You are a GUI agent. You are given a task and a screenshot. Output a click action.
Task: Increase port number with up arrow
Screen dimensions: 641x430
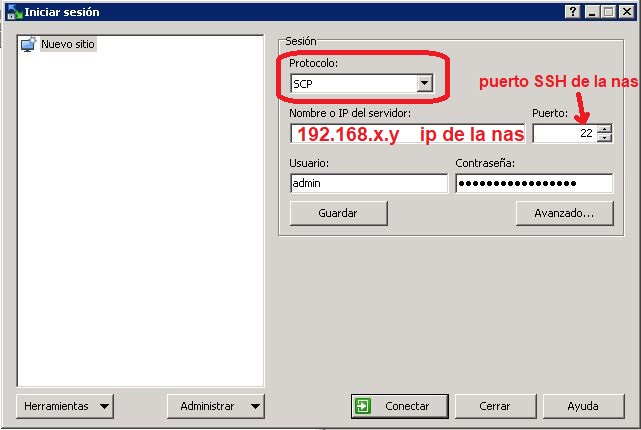[604, 129]
